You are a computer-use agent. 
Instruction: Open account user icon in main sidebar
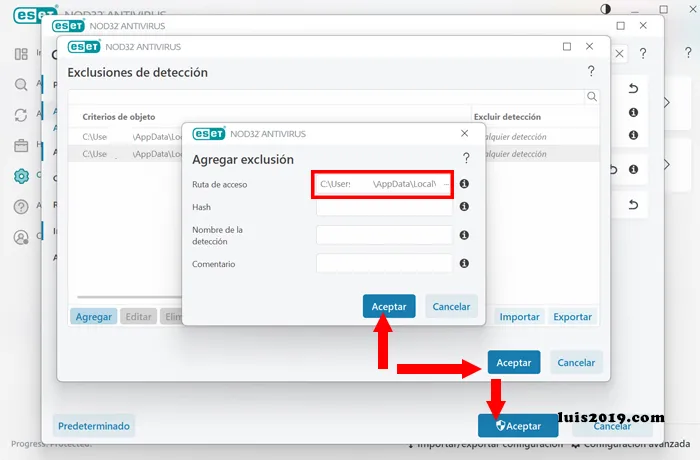pos(21,237)
